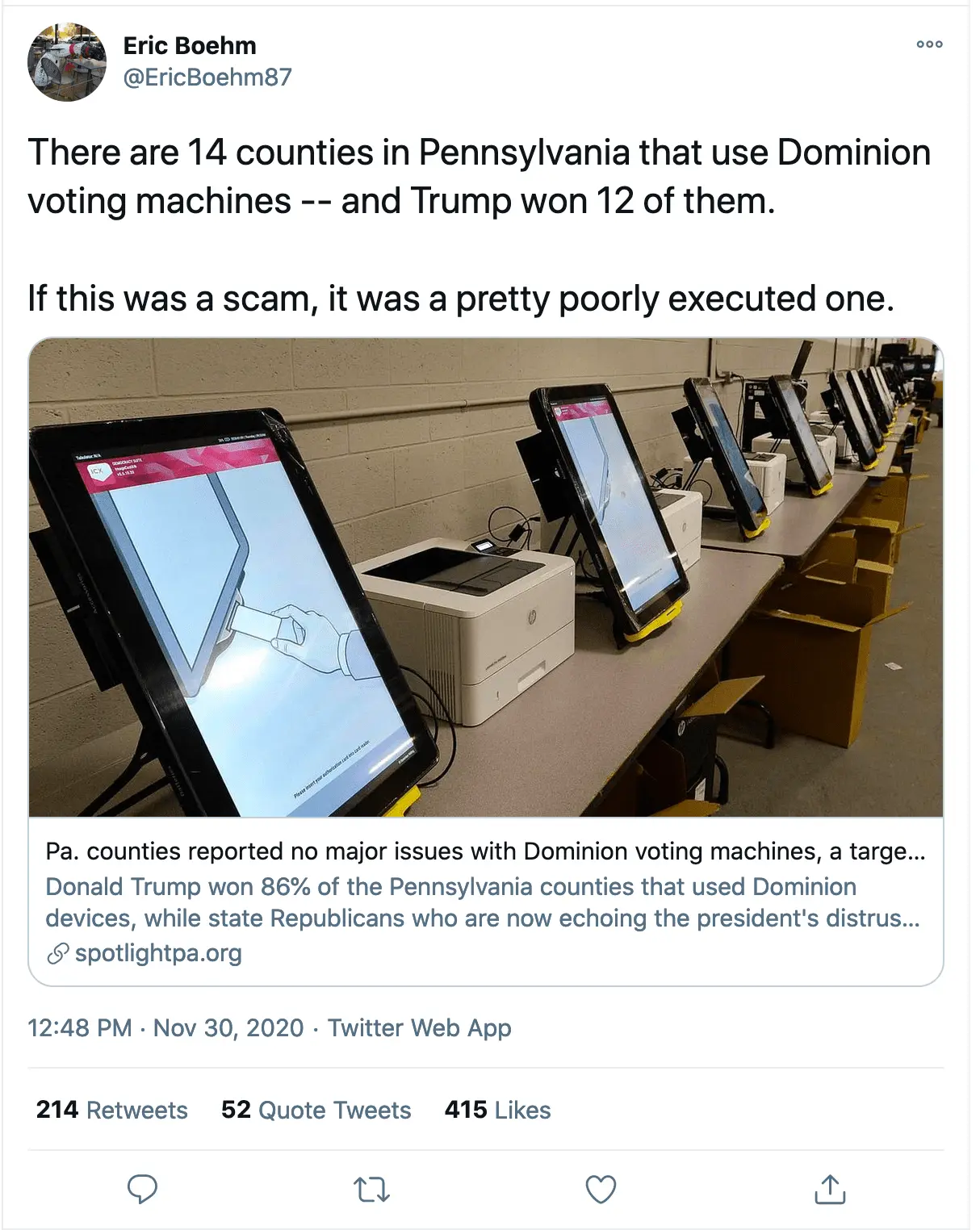Open the spotlightpa.org link card
Screen dimensions: 980x1230
pyautogui.click(x=158, y=955)
